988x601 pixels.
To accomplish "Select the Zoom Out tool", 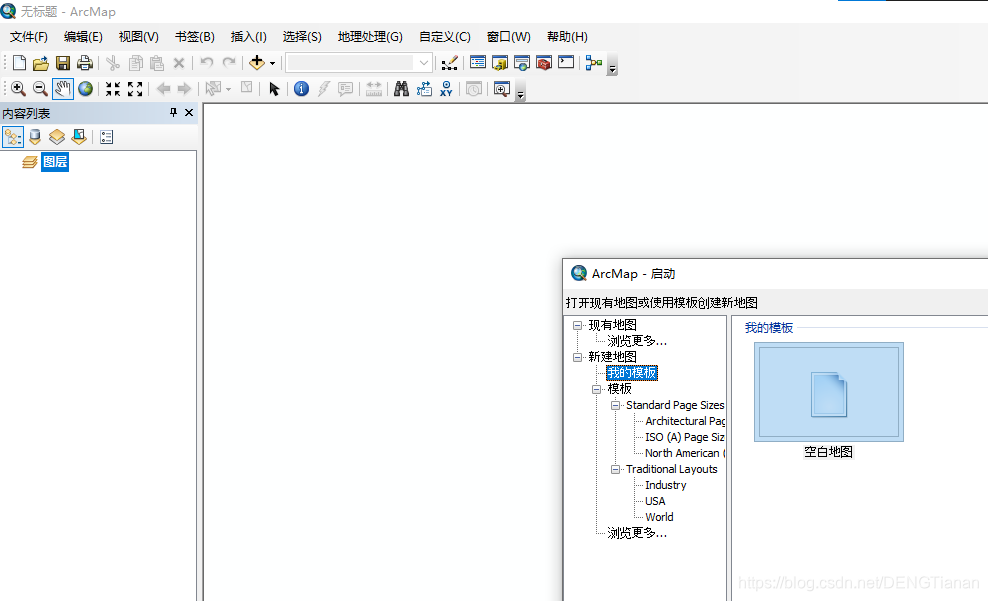I will point(40,89).
